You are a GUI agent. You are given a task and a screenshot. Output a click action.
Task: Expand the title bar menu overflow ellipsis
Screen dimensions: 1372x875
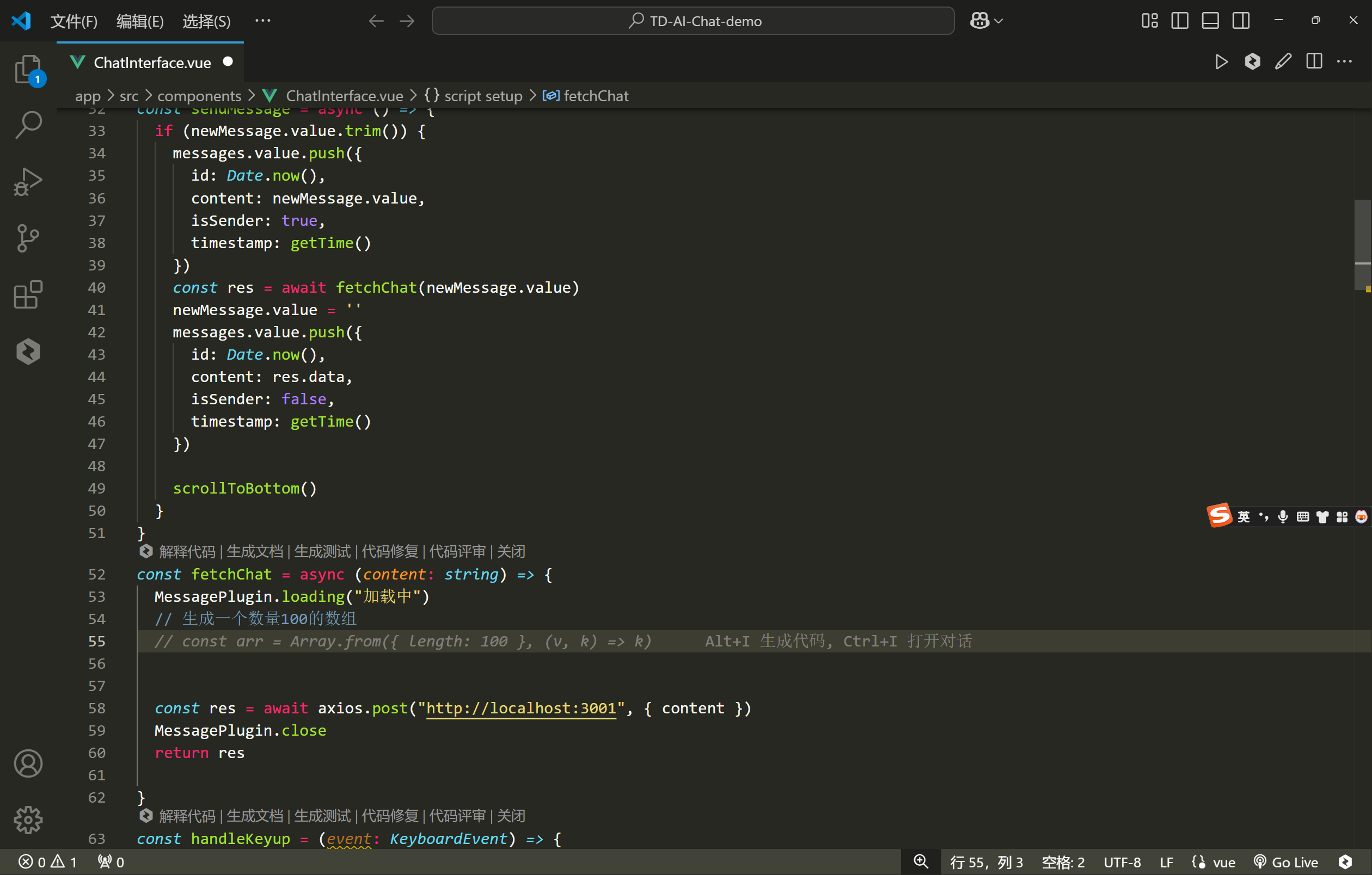tap(262, 21)
